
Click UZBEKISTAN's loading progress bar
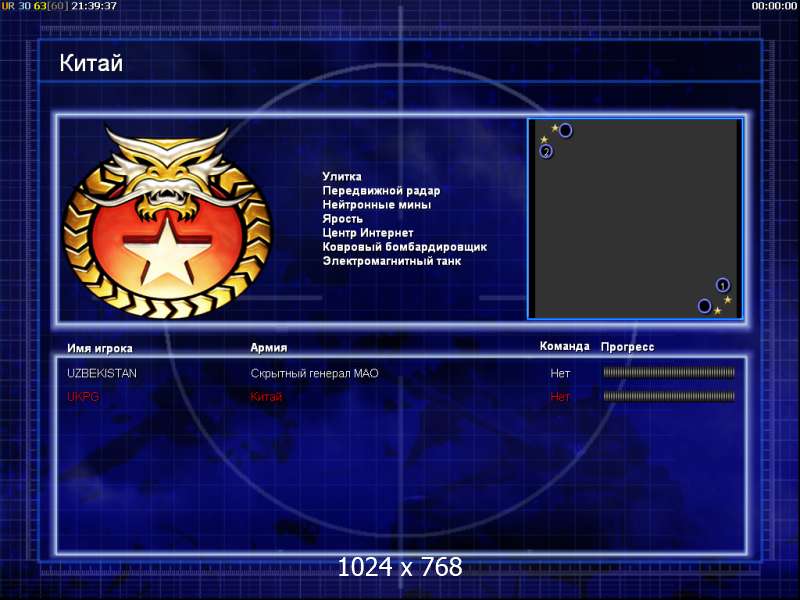[669, 373]
